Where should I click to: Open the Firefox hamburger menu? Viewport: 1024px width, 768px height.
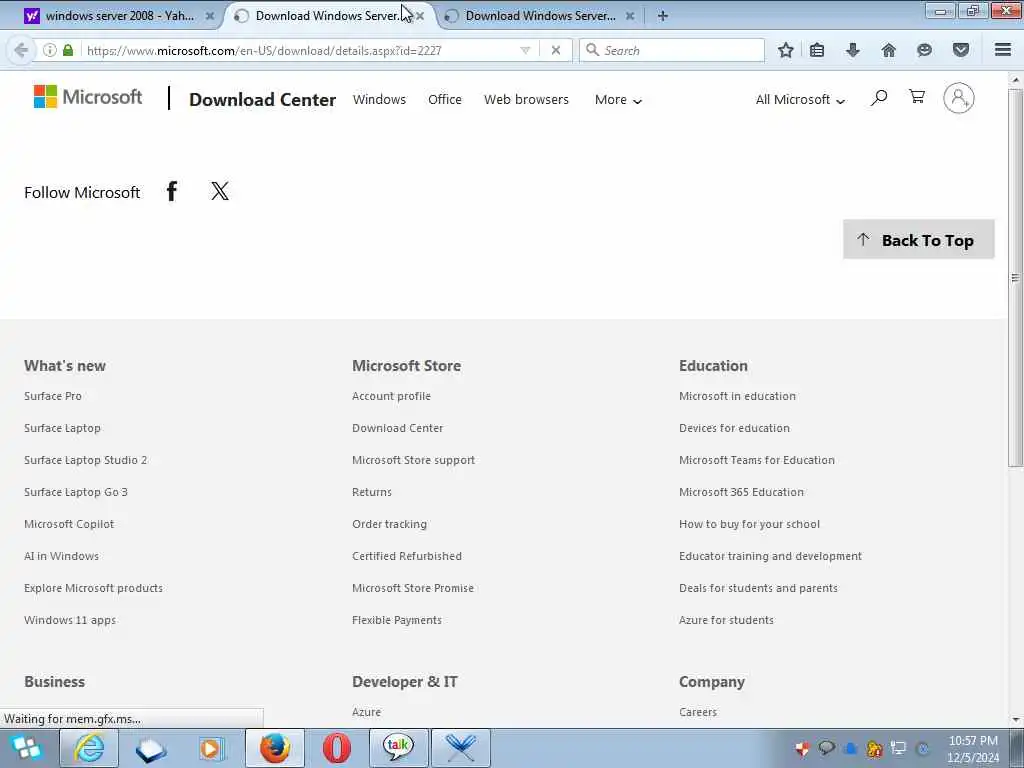pyautogui.click(x=1003, y=50)
